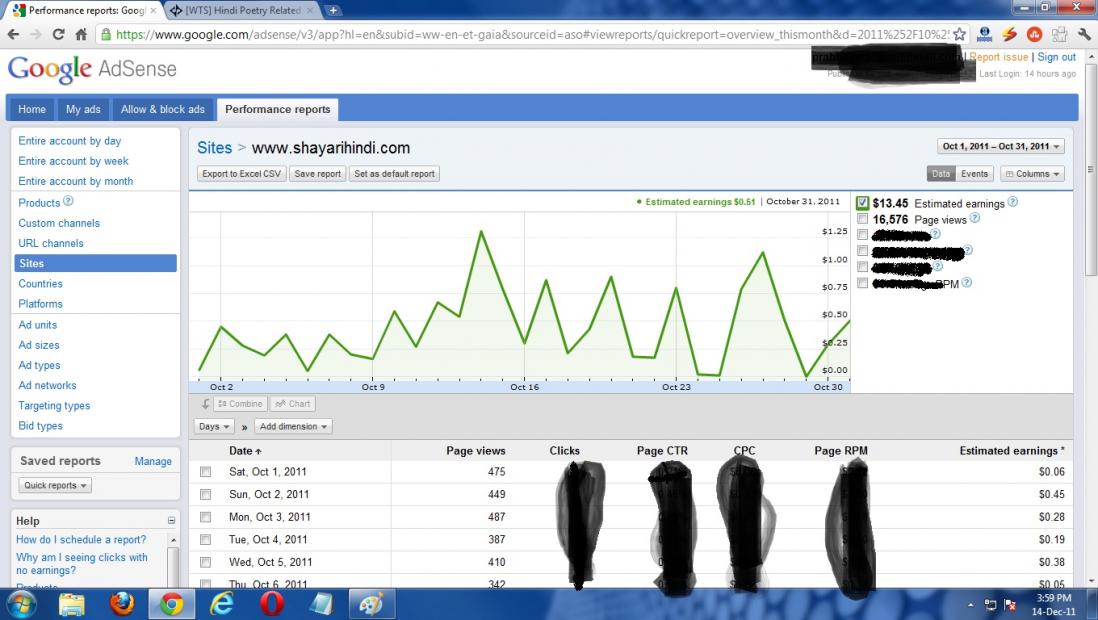Click Set as default report
Screen dimensions: 1098x620
tap(394, 174)
